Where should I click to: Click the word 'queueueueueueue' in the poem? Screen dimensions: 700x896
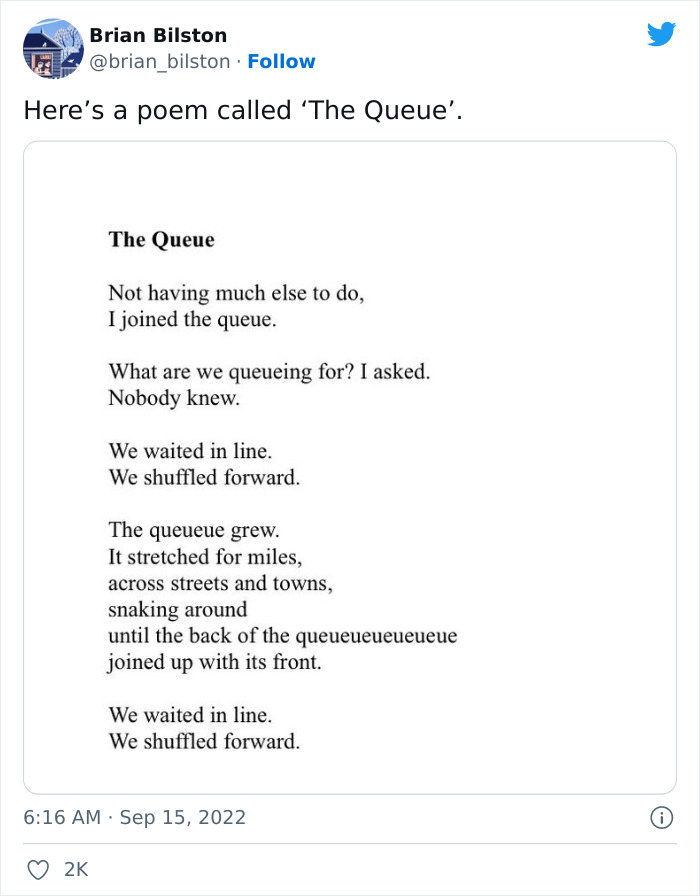(x=380, y=635)
